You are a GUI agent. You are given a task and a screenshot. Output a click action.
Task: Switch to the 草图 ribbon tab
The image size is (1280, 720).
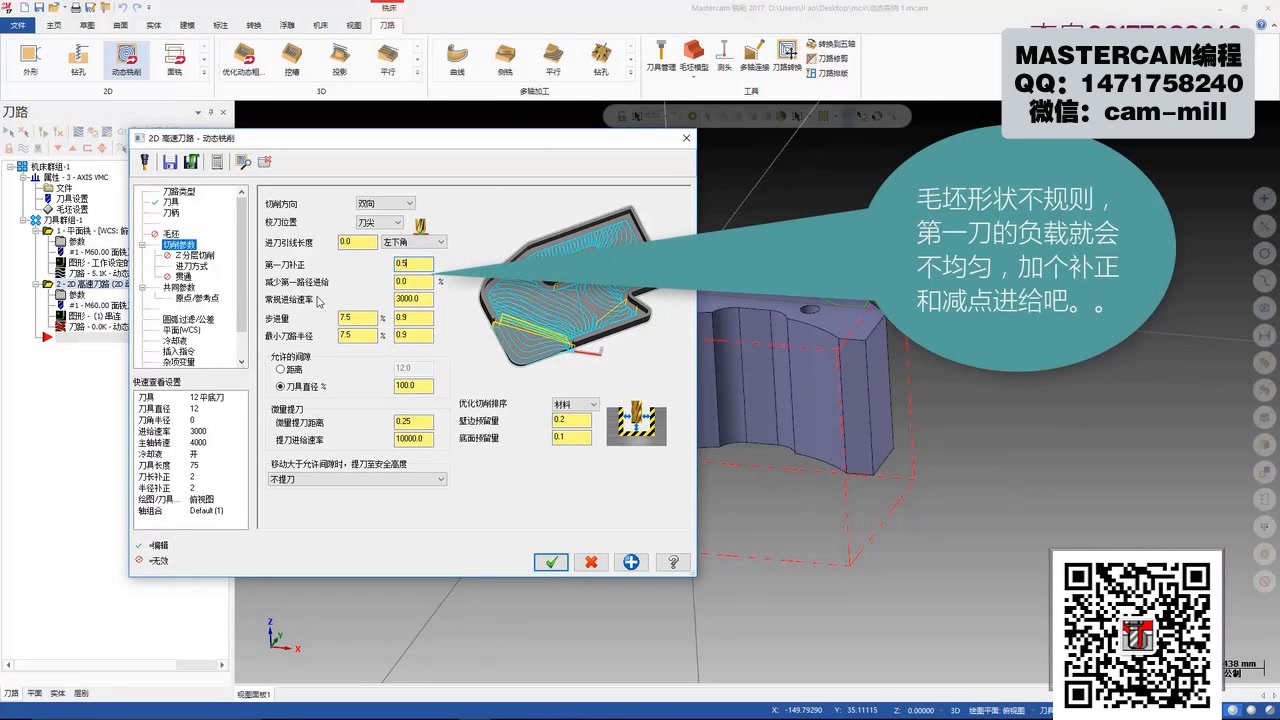(x=87, y=25)
